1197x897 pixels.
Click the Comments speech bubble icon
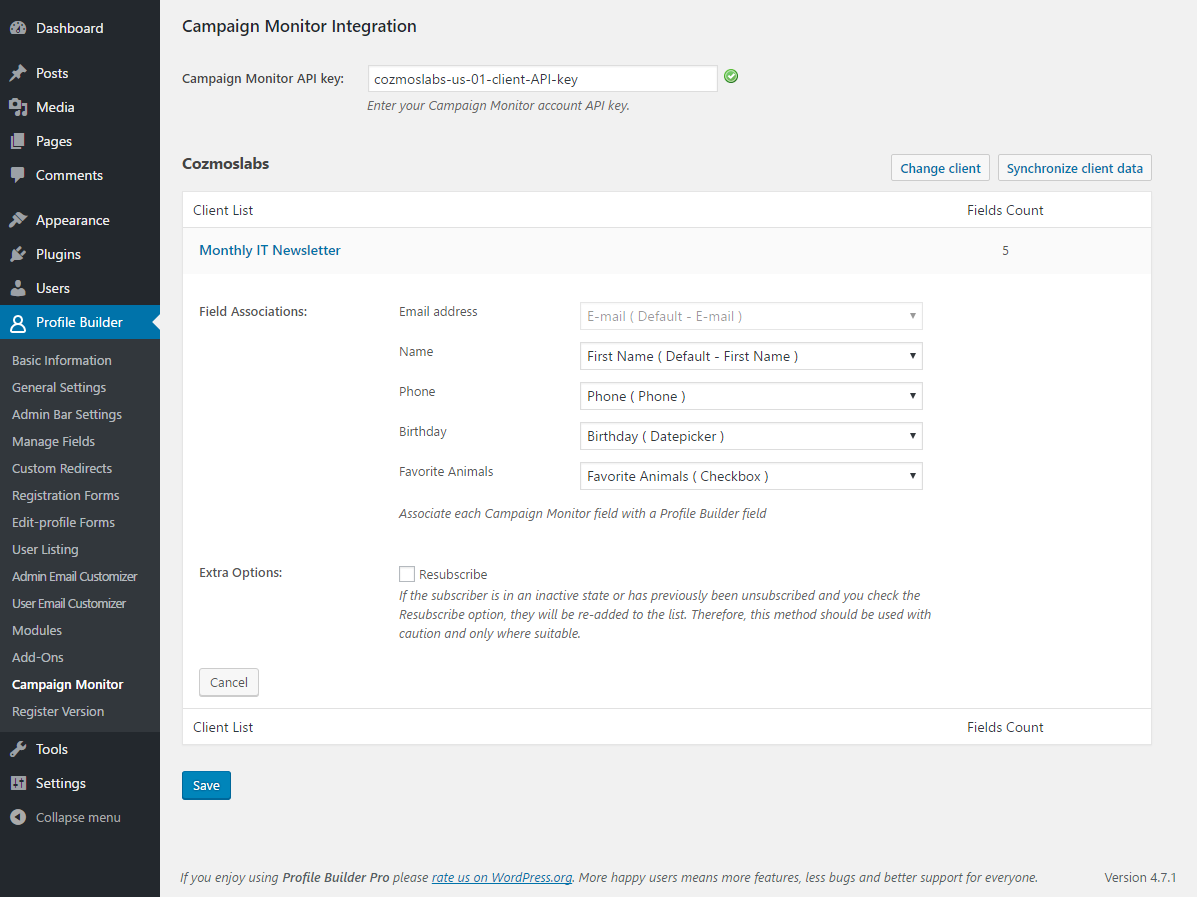tap(18, 175)
